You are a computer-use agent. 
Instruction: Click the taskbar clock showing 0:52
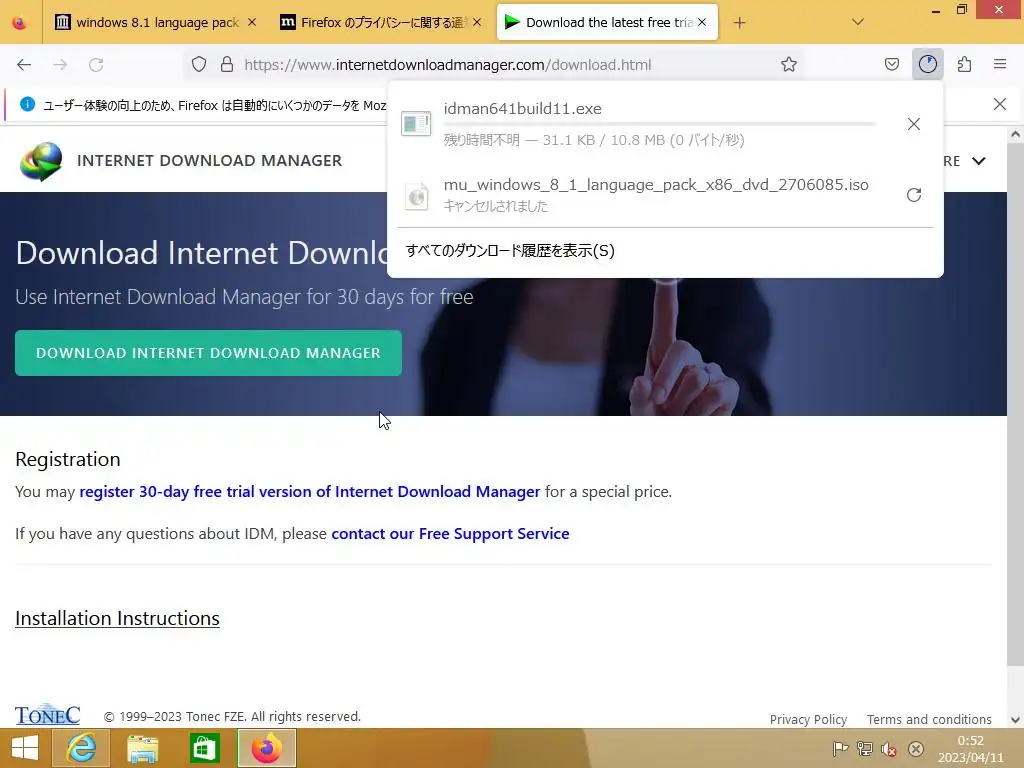tap(970, 748)
